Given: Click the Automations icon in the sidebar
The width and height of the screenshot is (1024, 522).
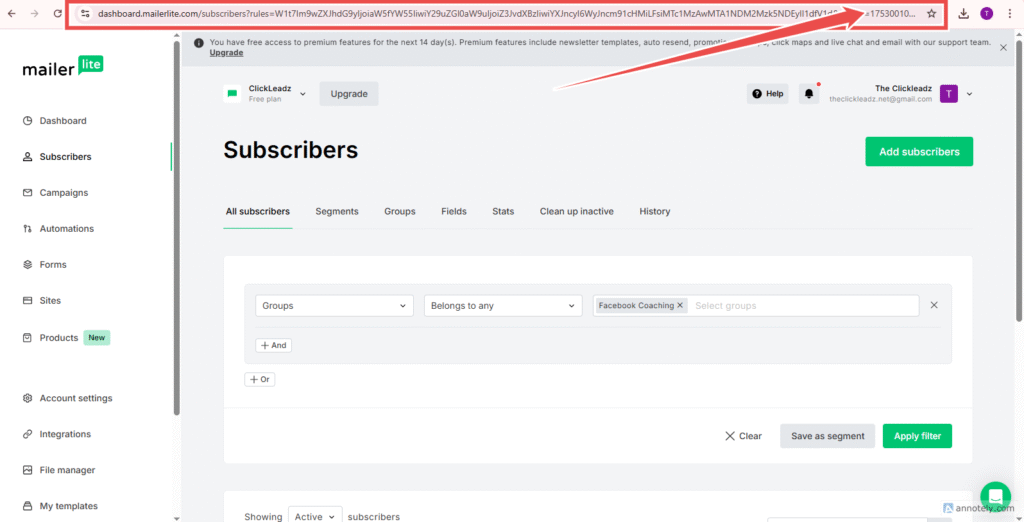Looking at the screenshot, I should coord(27,229).
